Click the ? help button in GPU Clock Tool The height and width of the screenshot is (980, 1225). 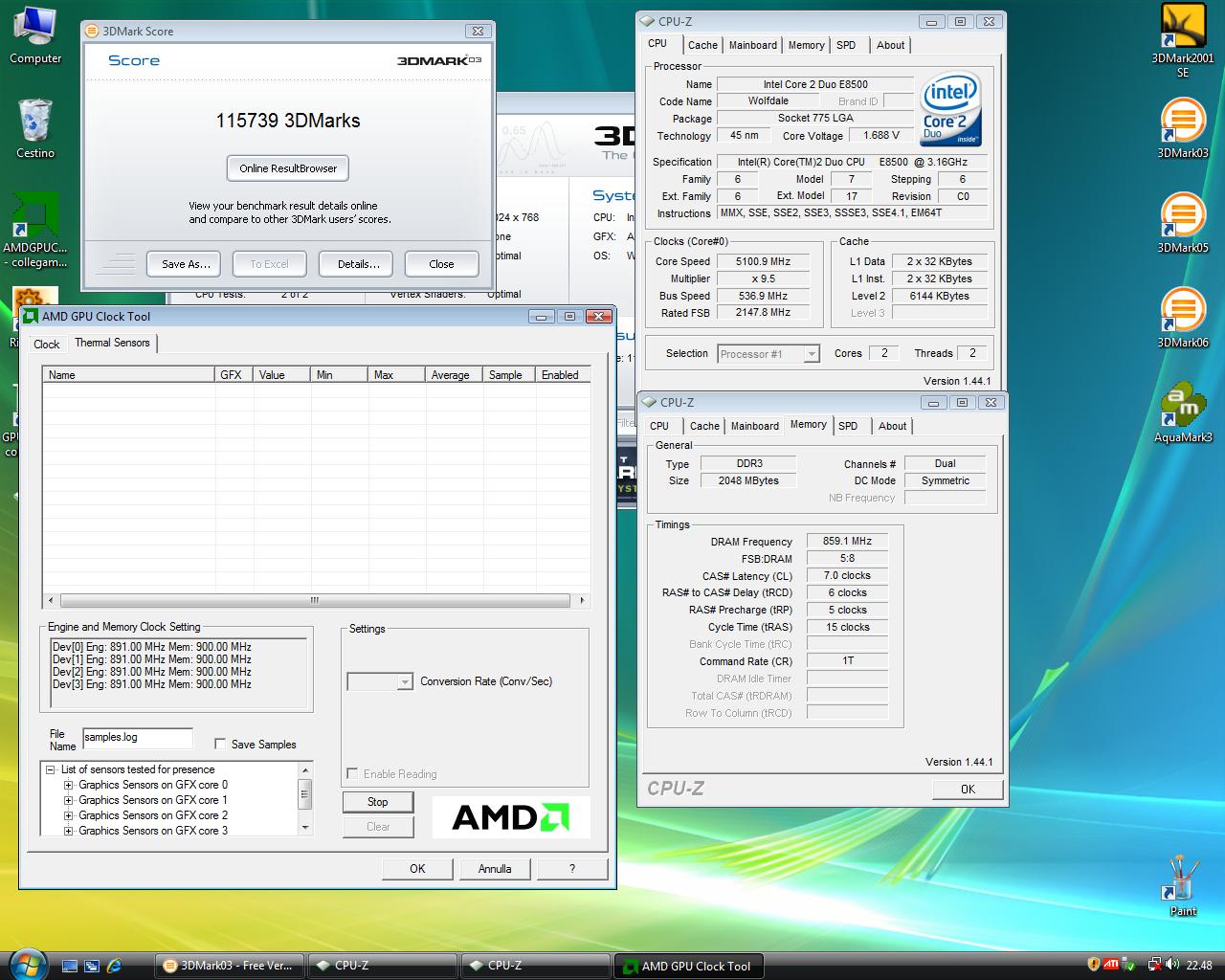coord(572,869)
